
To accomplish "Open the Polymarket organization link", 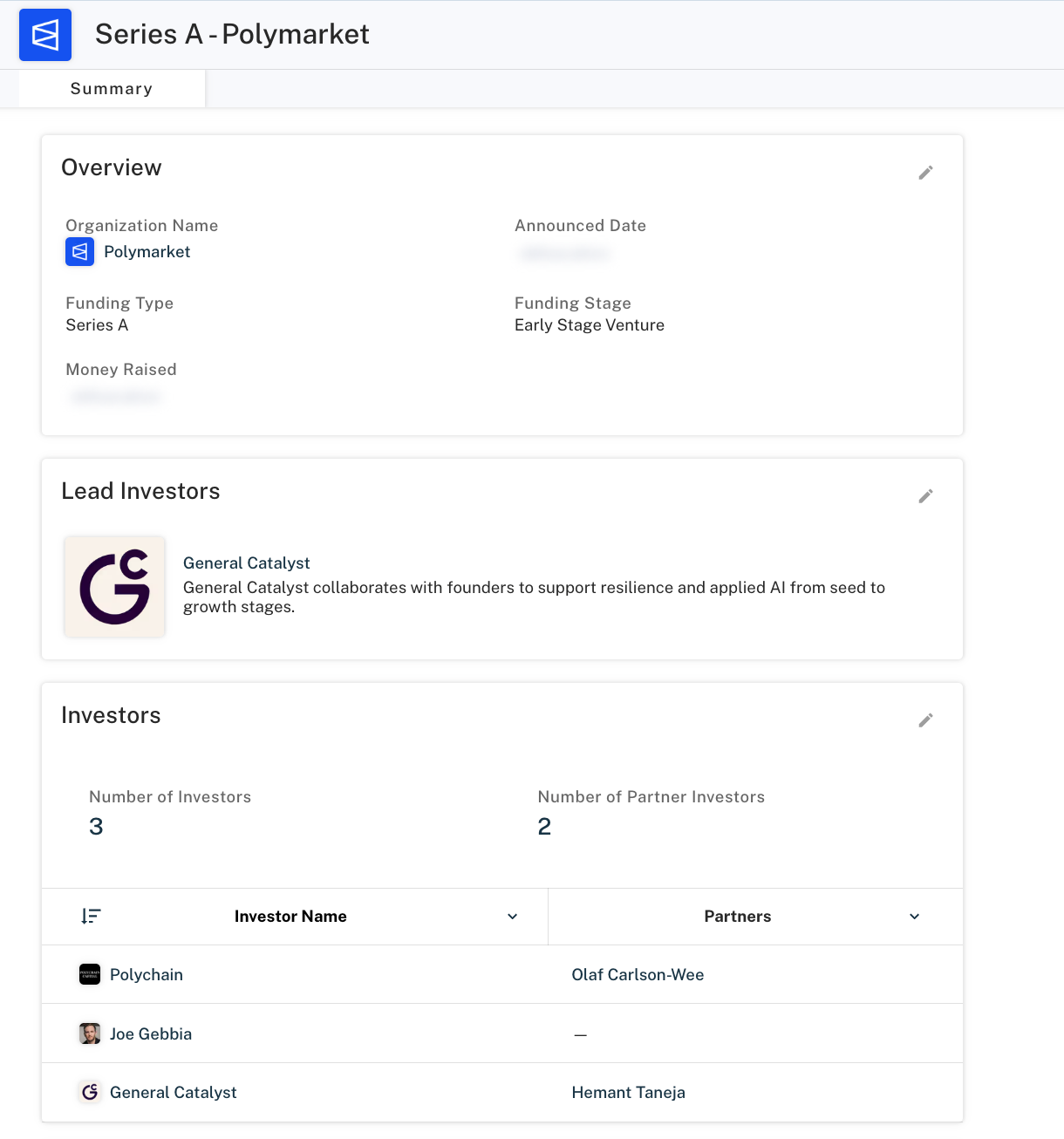I will [x=147, y=252].
